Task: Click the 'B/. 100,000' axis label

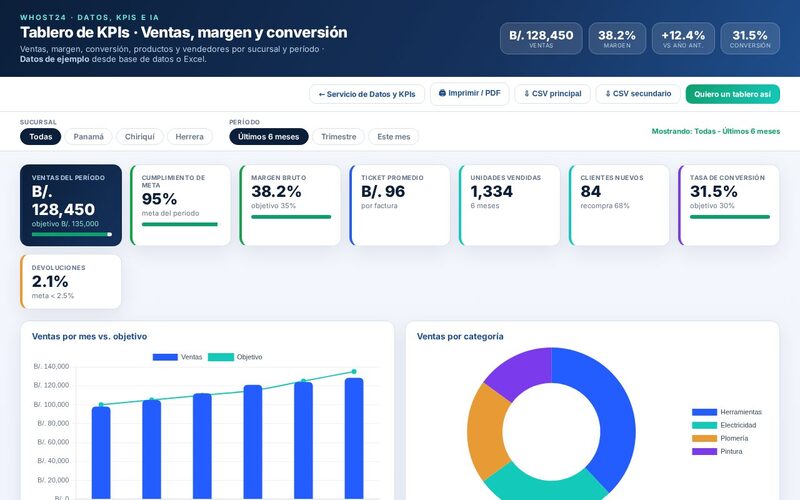Action: coord(51,405)
